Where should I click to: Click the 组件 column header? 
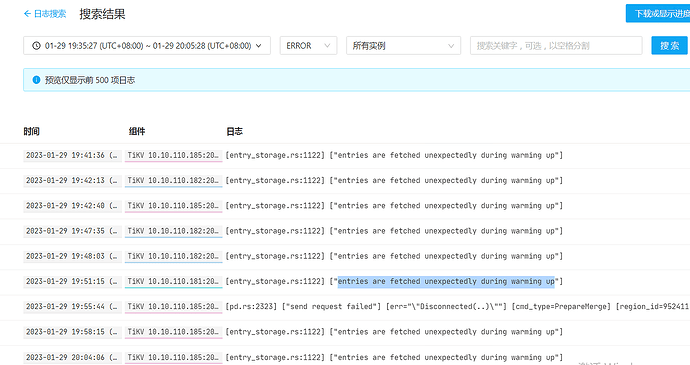point(137,131)
